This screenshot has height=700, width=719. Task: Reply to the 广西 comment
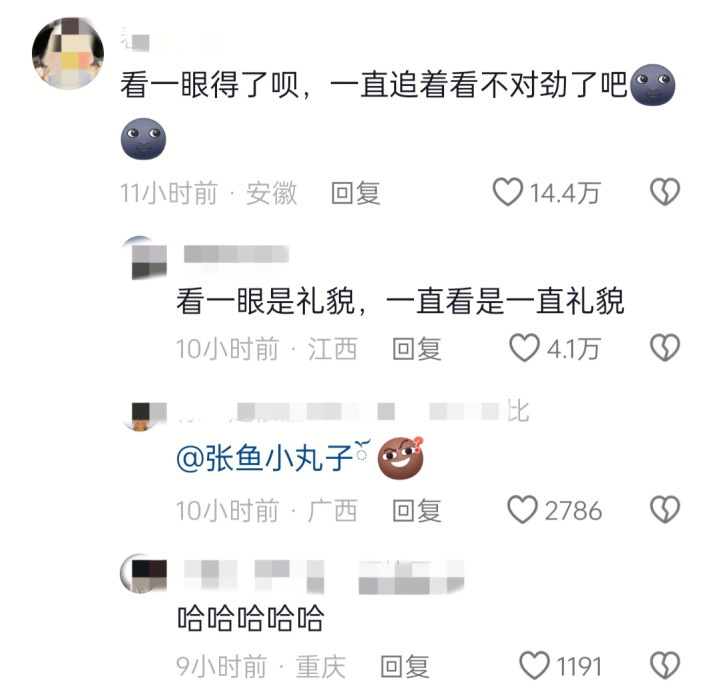tap(417, 510)
